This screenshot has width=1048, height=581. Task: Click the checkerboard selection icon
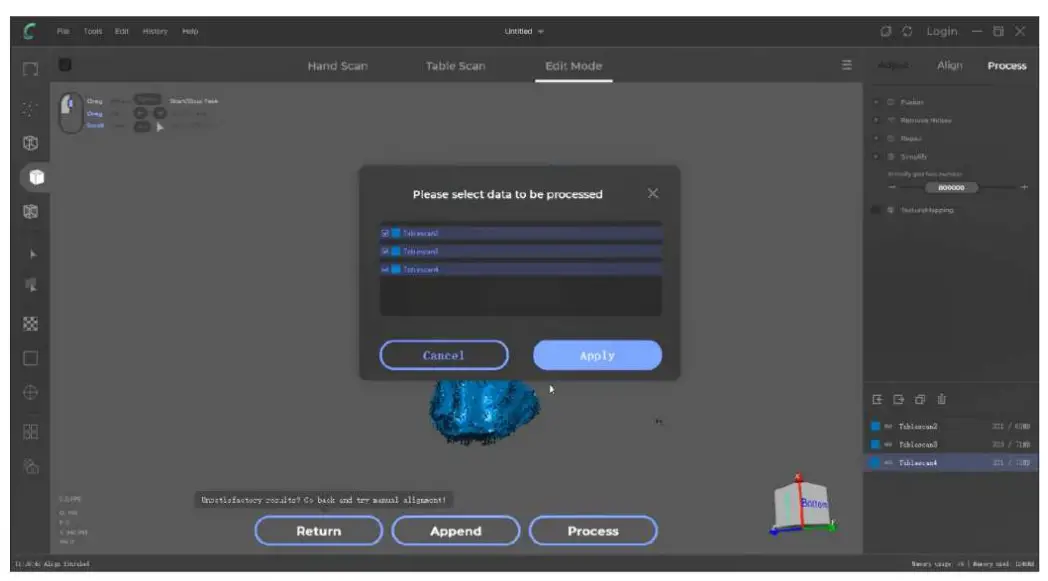pyautogui.click(x=30, y=324)
